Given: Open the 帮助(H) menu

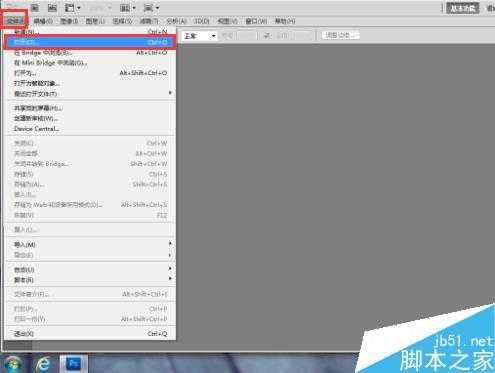Looking at the screenshot, I should [x=285, y=21].
